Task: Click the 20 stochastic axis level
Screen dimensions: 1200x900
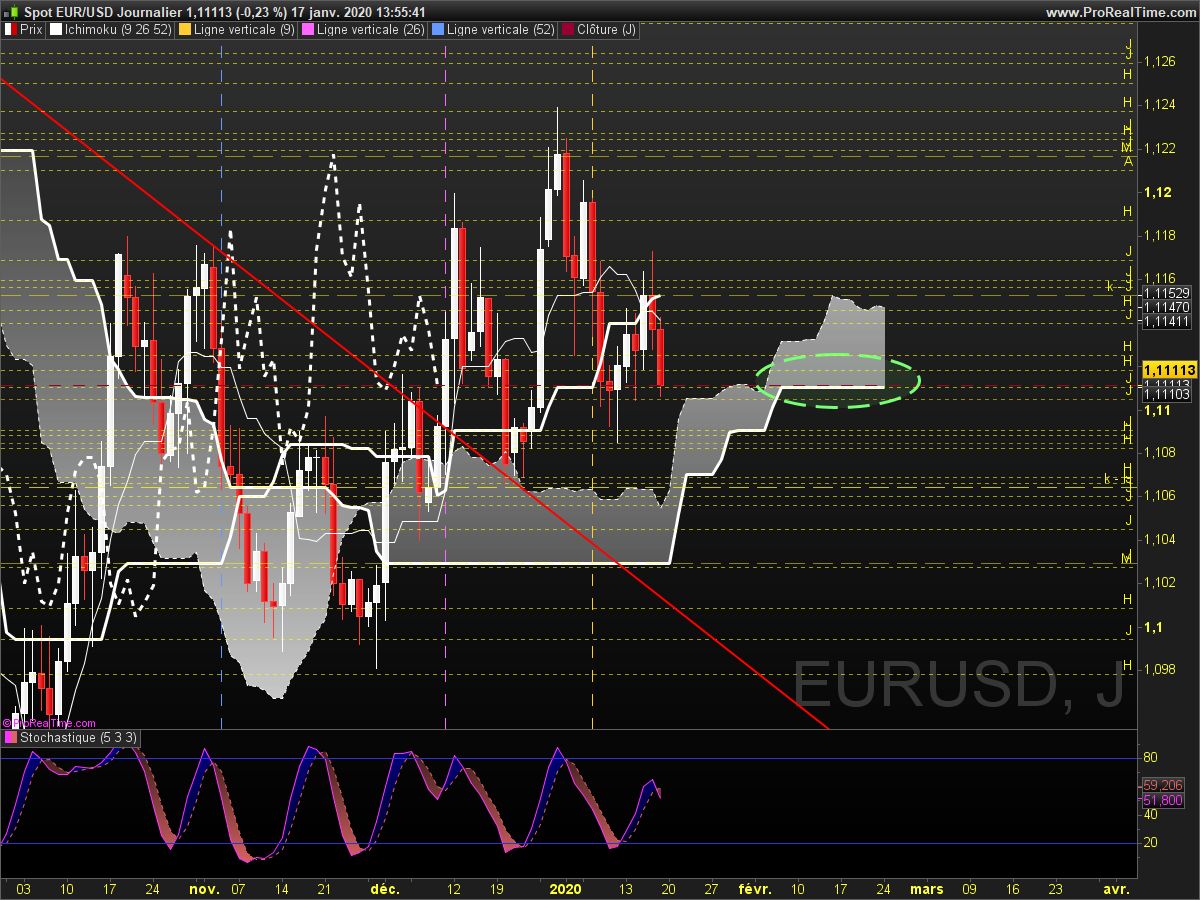Action: click(x=1151, y=843)
